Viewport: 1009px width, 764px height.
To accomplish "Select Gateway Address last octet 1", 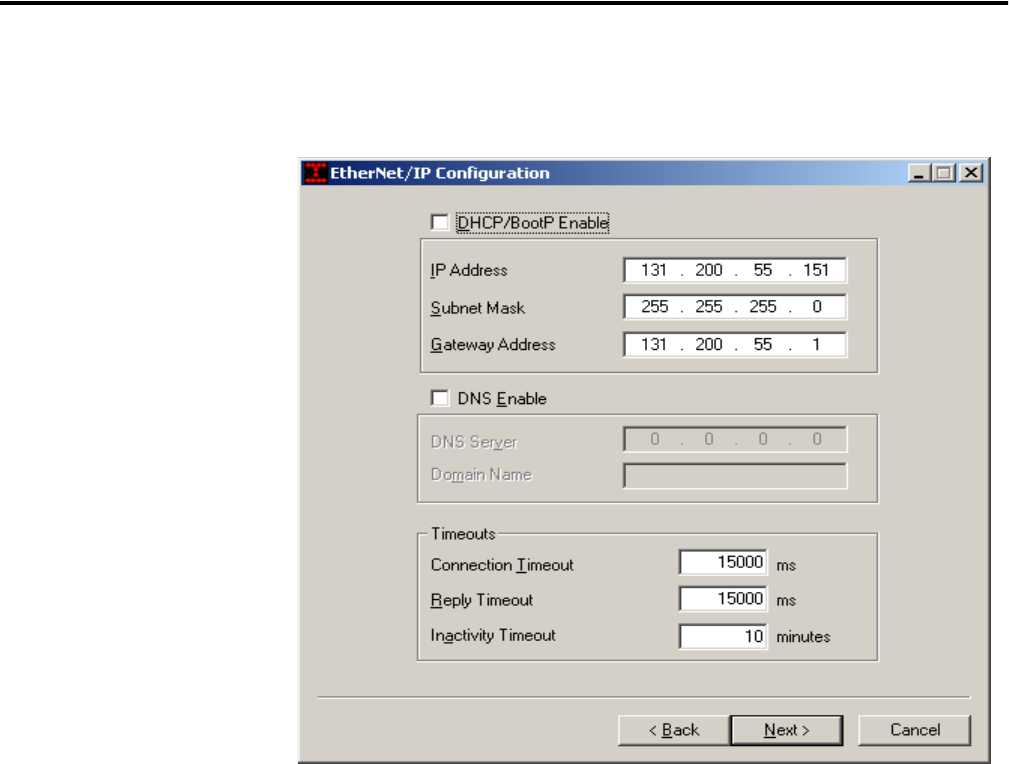I will click(x=816, y=344).
